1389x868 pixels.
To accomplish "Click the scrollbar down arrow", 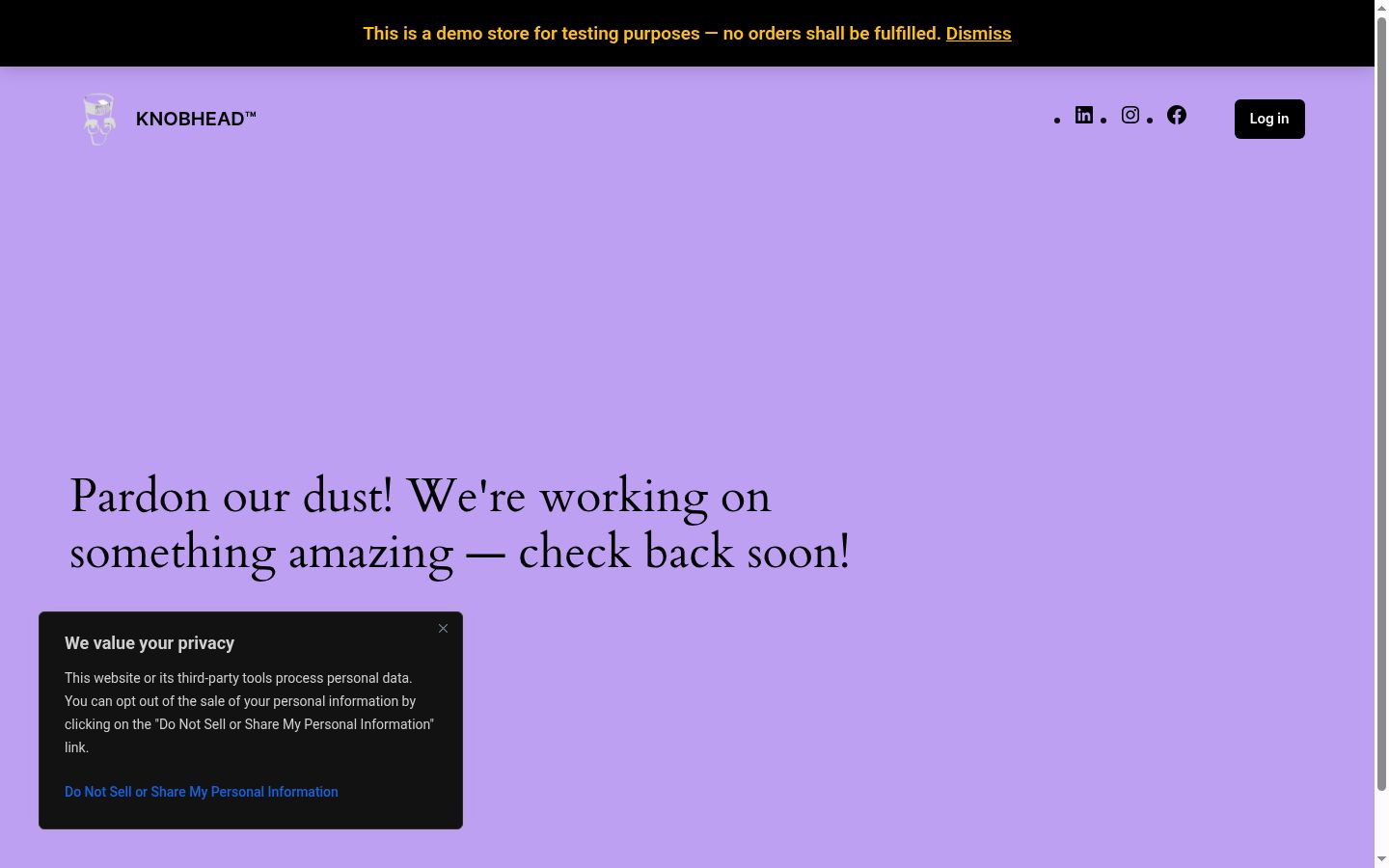I will tap(1381, 859).
